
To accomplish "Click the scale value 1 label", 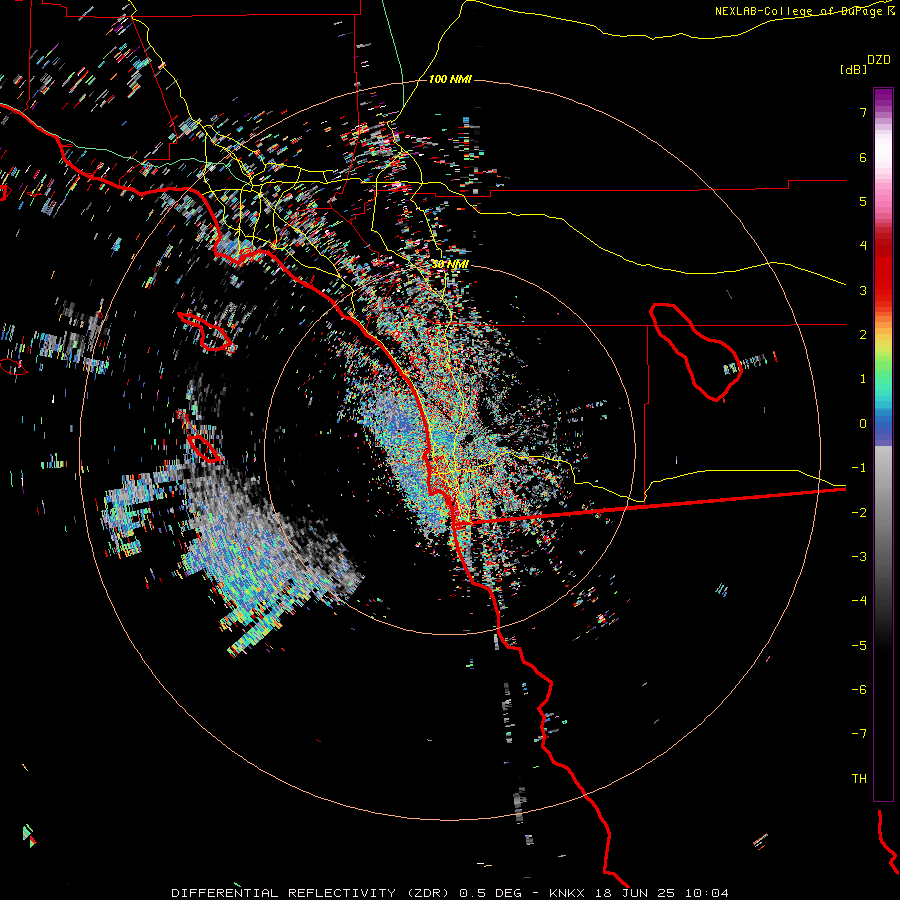I will click(863, 379).
